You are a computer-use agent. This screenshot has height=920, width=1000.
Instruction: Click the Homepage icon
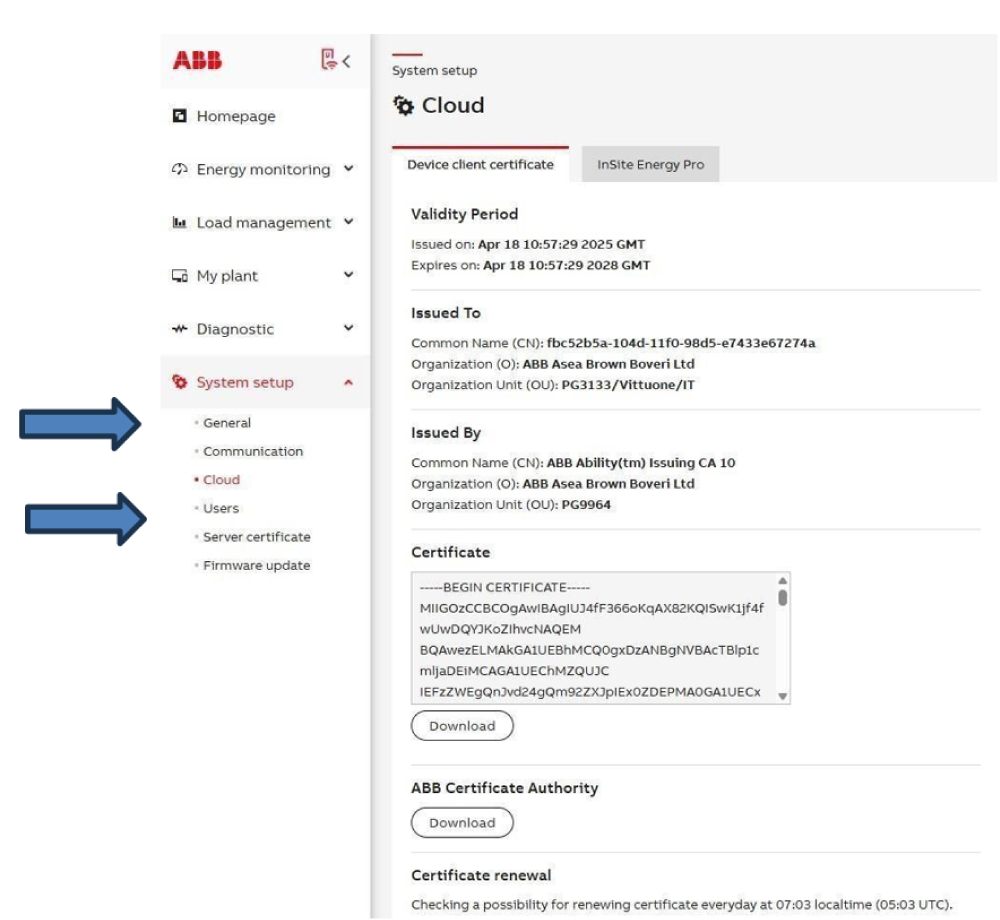[x=180, y=116]
